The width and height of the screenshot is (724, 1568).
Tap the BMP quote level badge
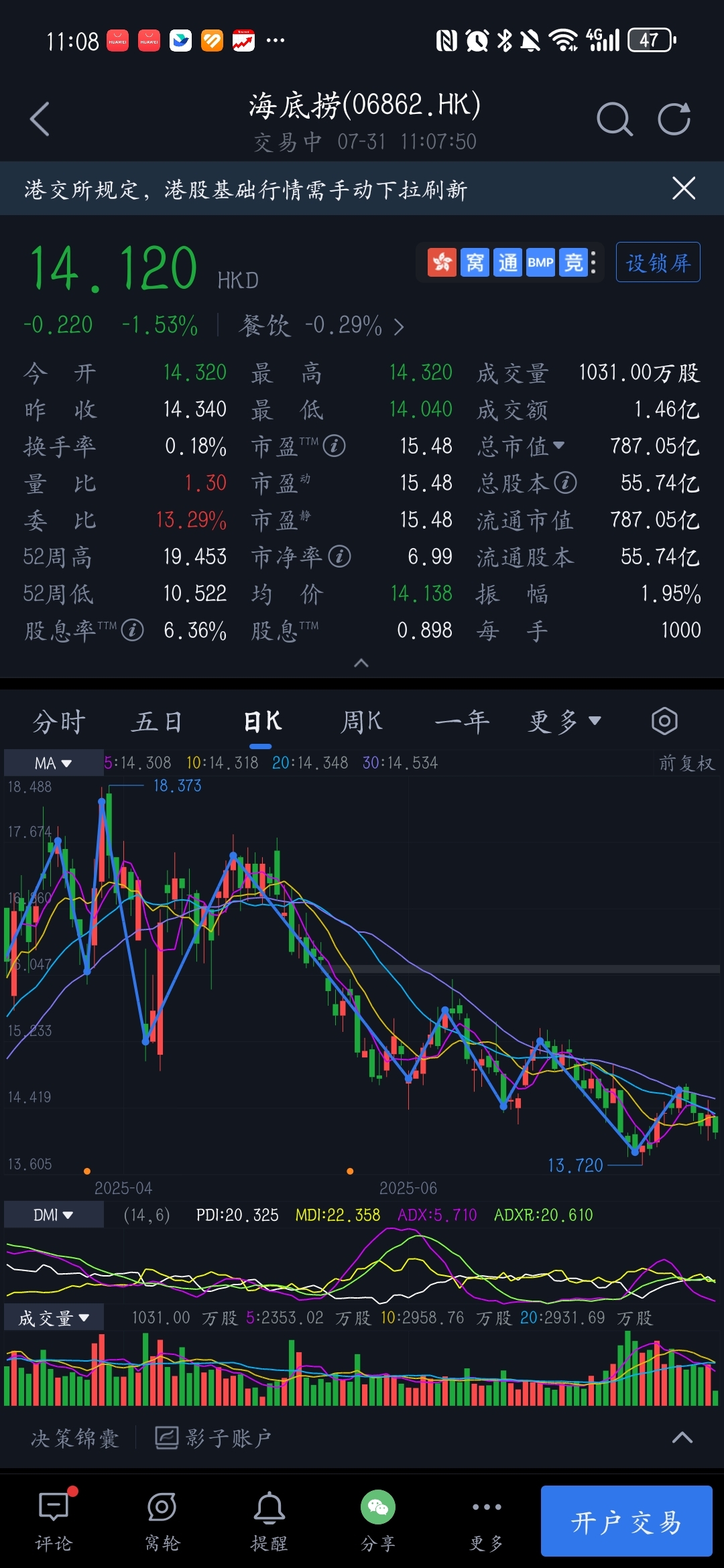pos(540,263)
